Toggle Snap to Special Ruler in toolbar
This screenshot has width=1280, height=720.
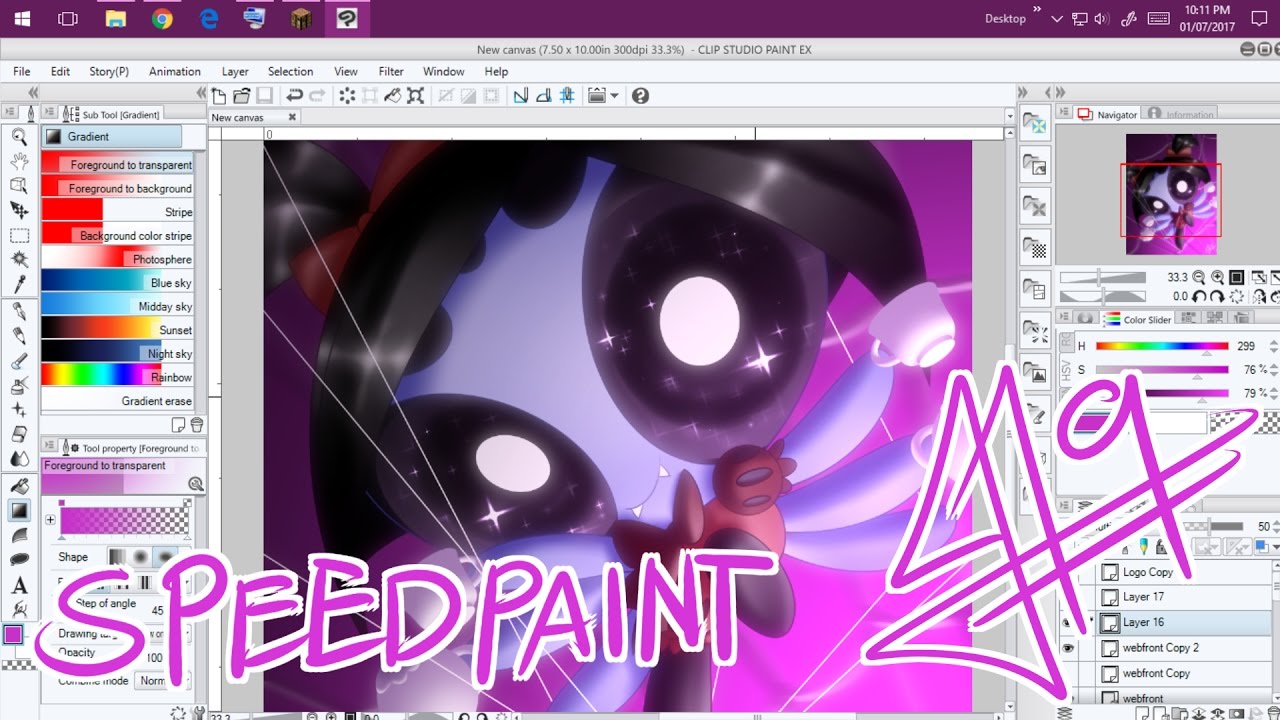click(x=543, y=96)
